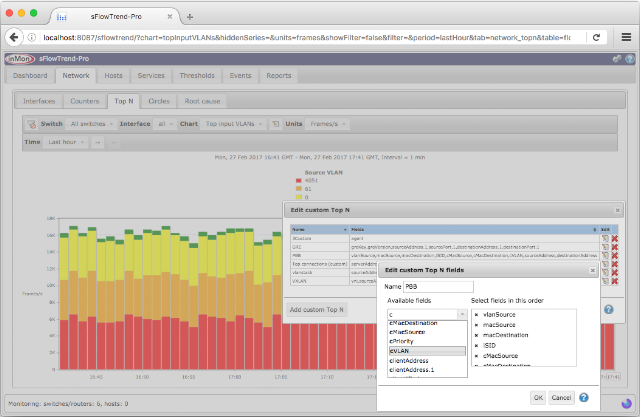The width and height of the screenshot is (640, 417).
Task: Close the Edit custom Top N fields dialog
Action: coord(593,271)
